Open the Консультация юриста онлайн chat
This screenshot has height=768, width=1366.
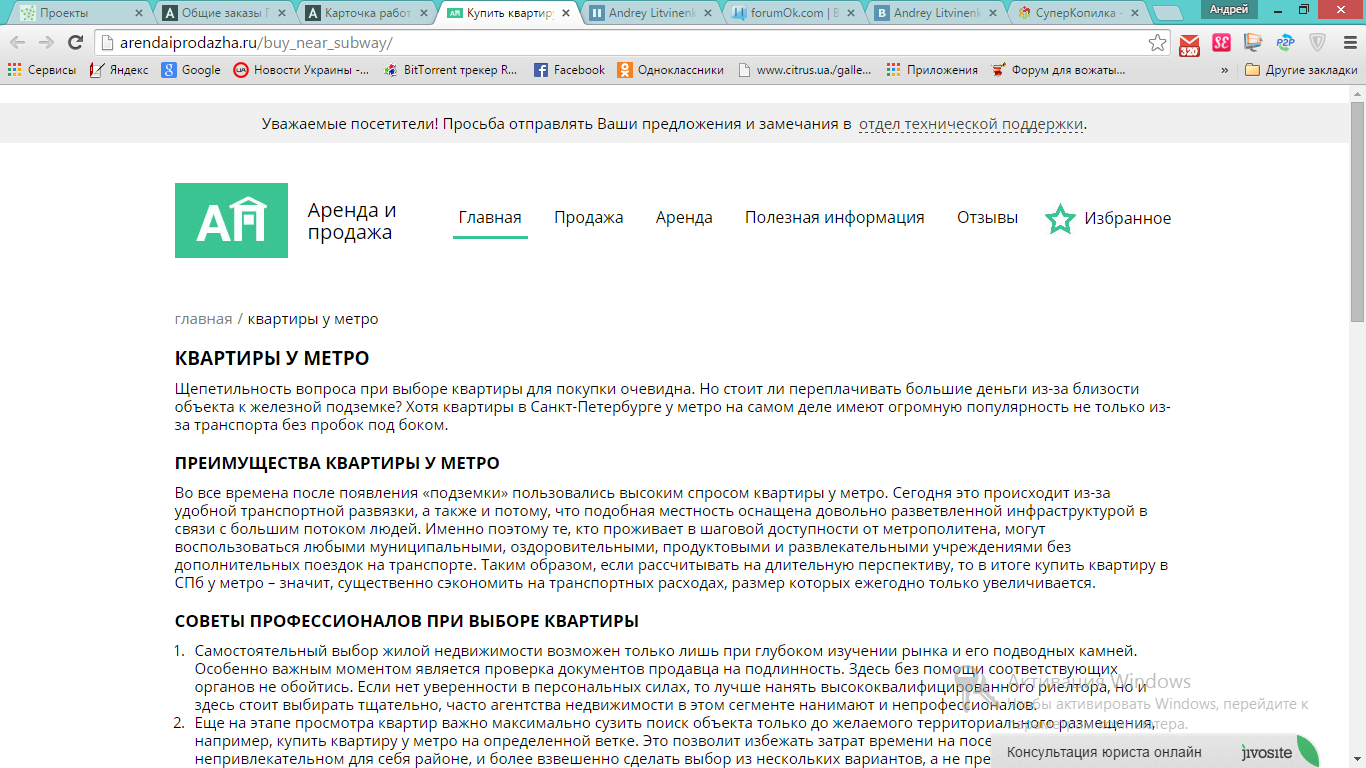click(1105, 752)
